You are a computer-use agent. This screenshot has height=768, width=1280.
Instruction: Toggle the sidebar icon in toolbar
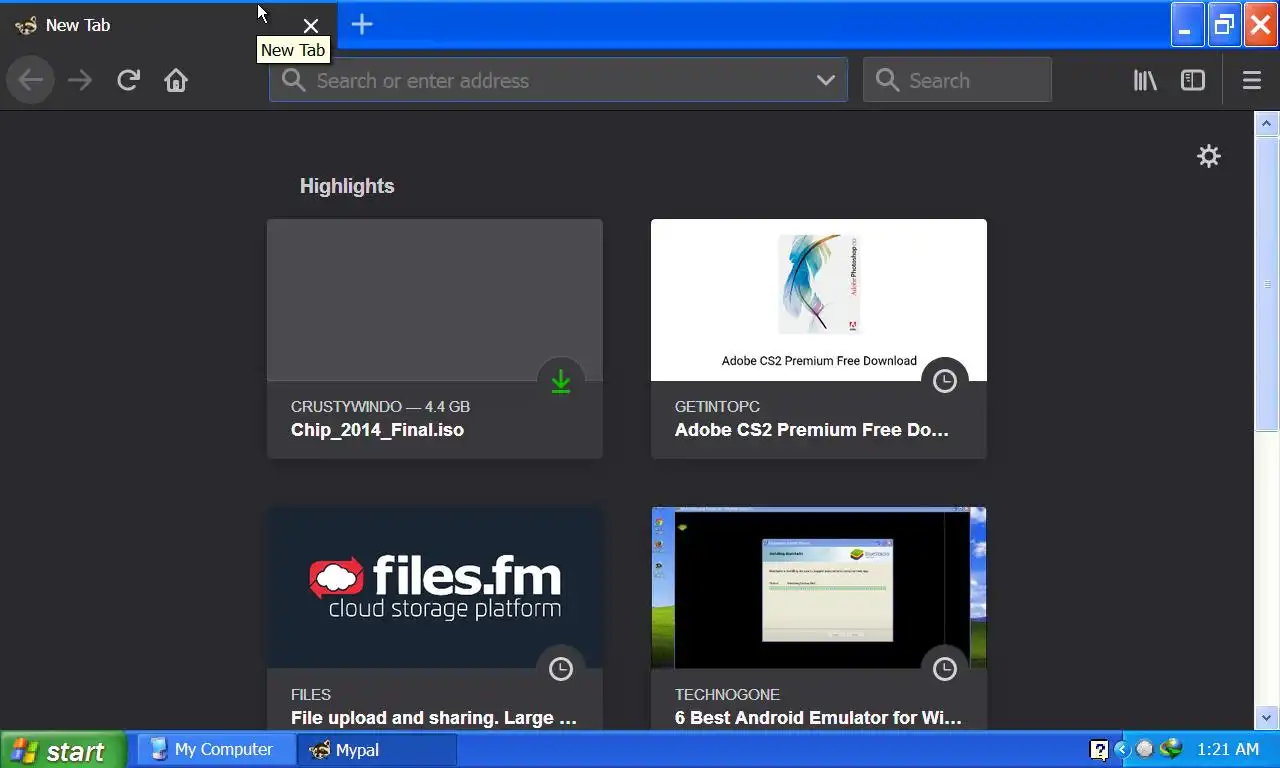[1193, 80]
